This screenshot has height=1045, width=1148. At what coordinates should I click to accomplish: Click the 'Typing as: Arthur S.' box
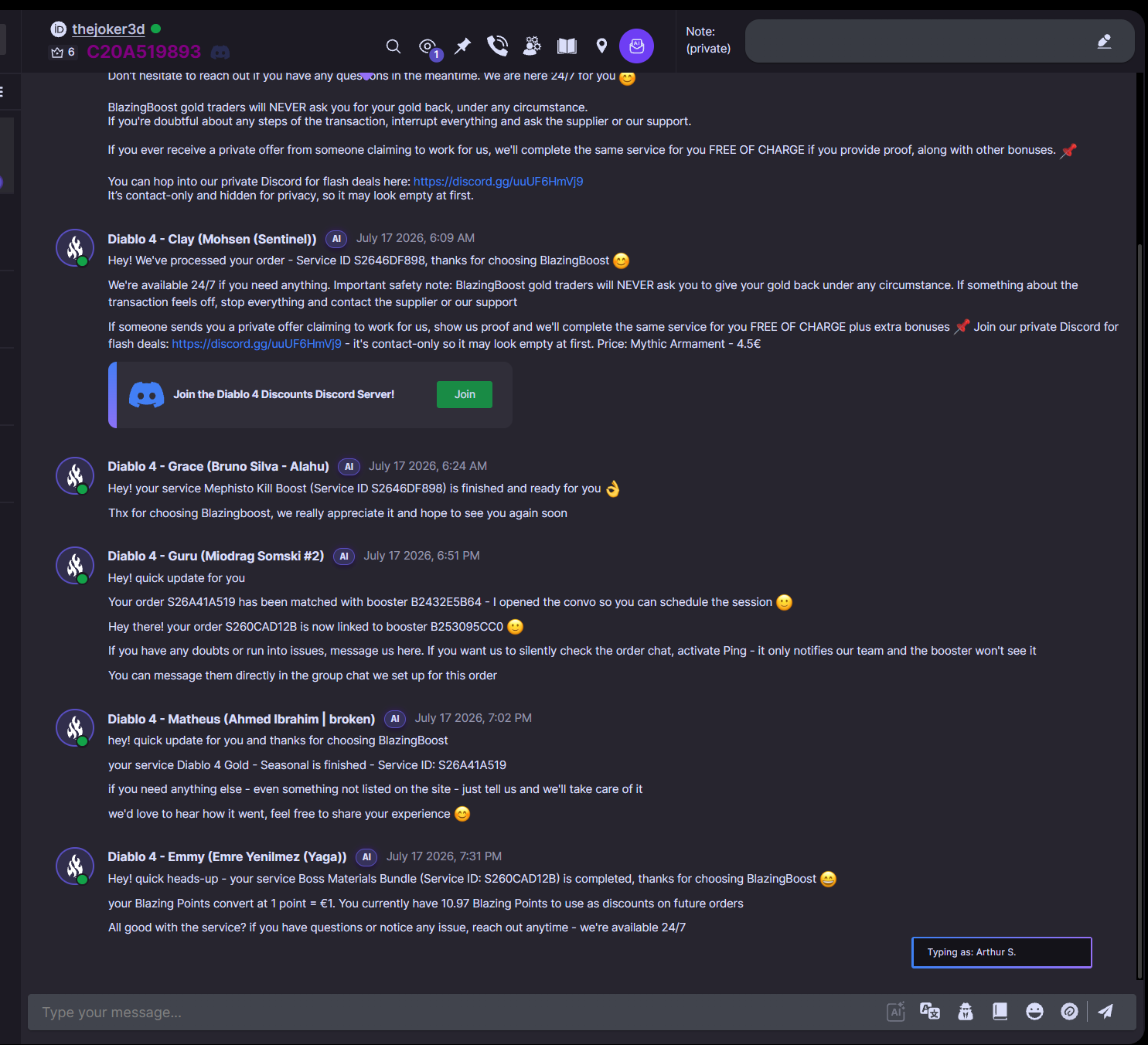(x=1002, y=952)
